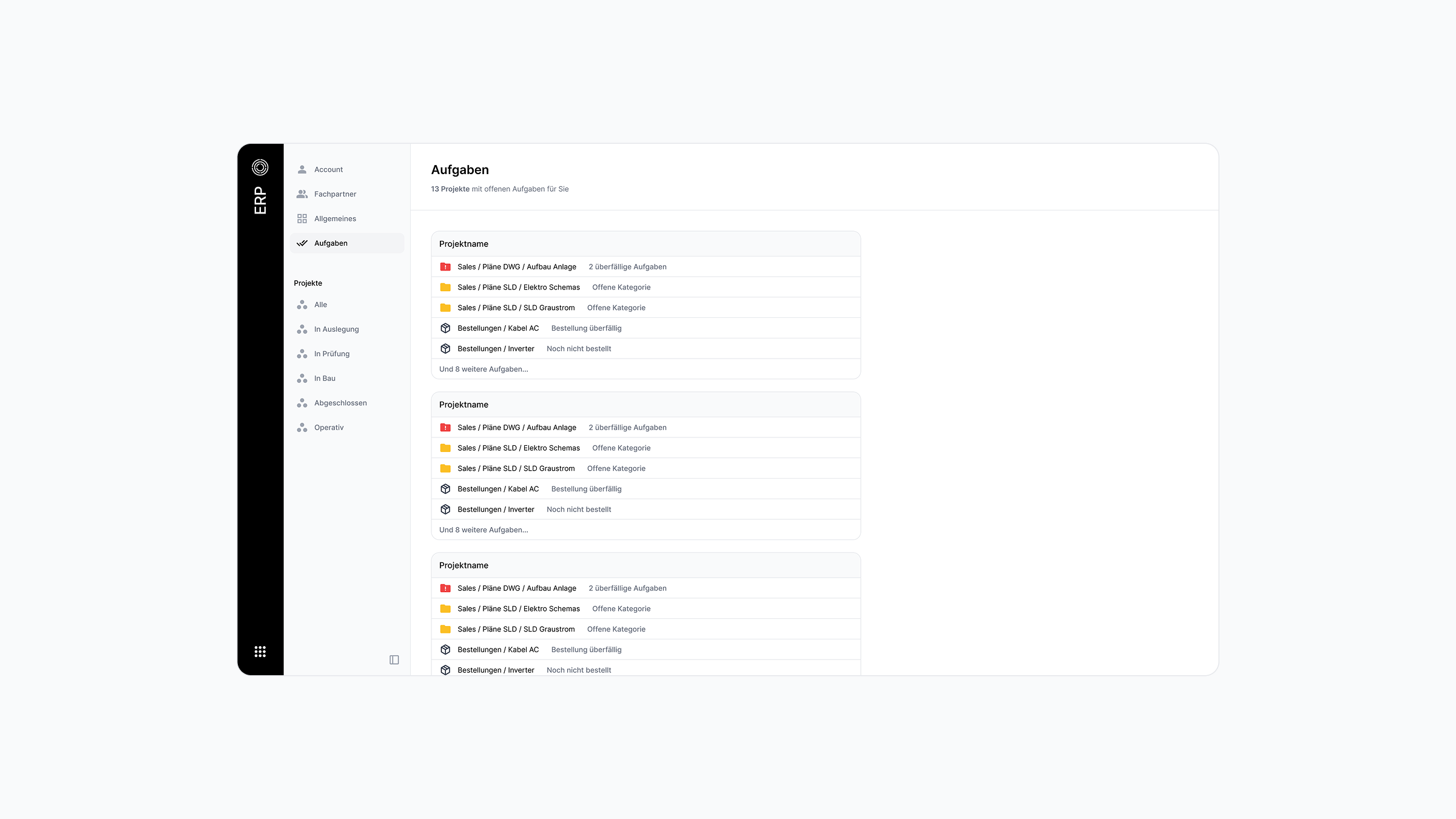Click the circular ERP logo icon
Image resolution: width=1456 pixels, height=819 pixels.
click(260, 167)
